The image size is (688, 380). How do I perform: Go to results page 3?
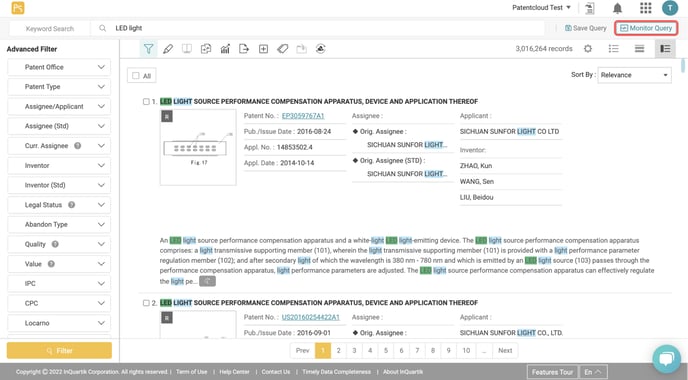pos(354,351)
